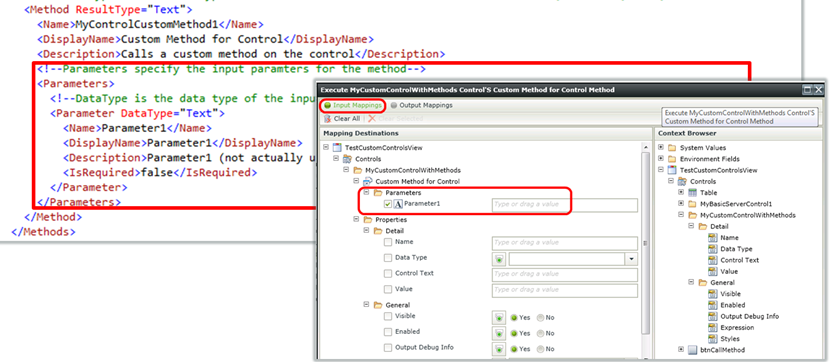The width and height of the screenshot is (830, 362).
Task: Click the Control Text value input field
Action: pyautogui.click(x=565, y=274)
